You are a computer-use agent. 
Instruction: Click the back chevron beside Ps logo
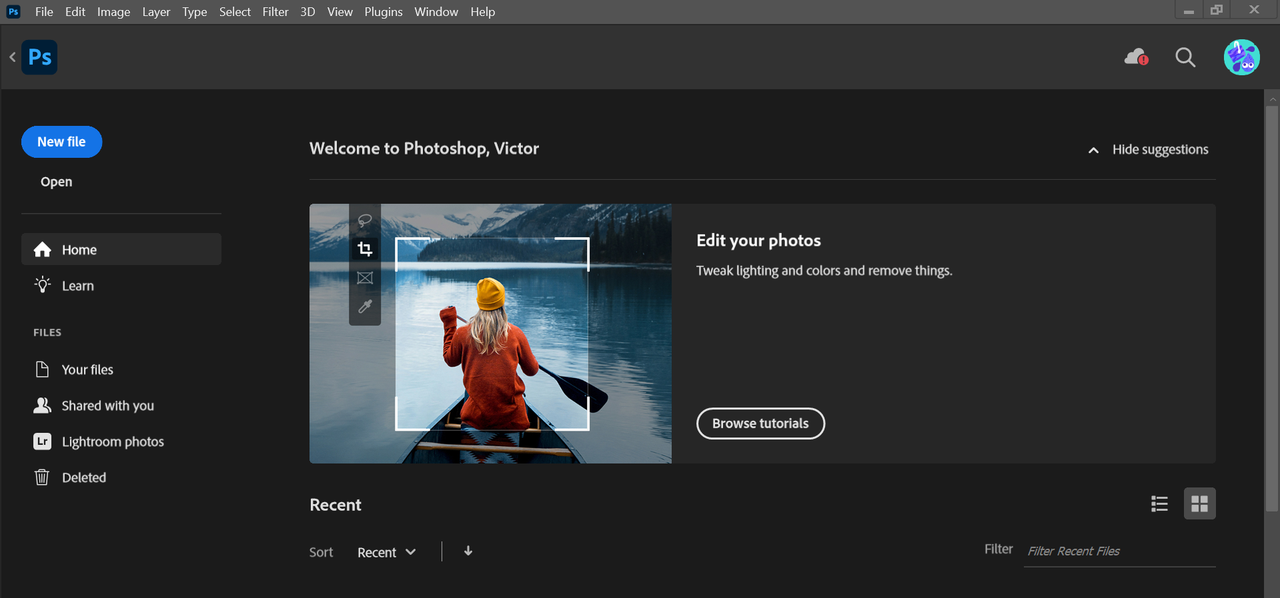[12, 57]
